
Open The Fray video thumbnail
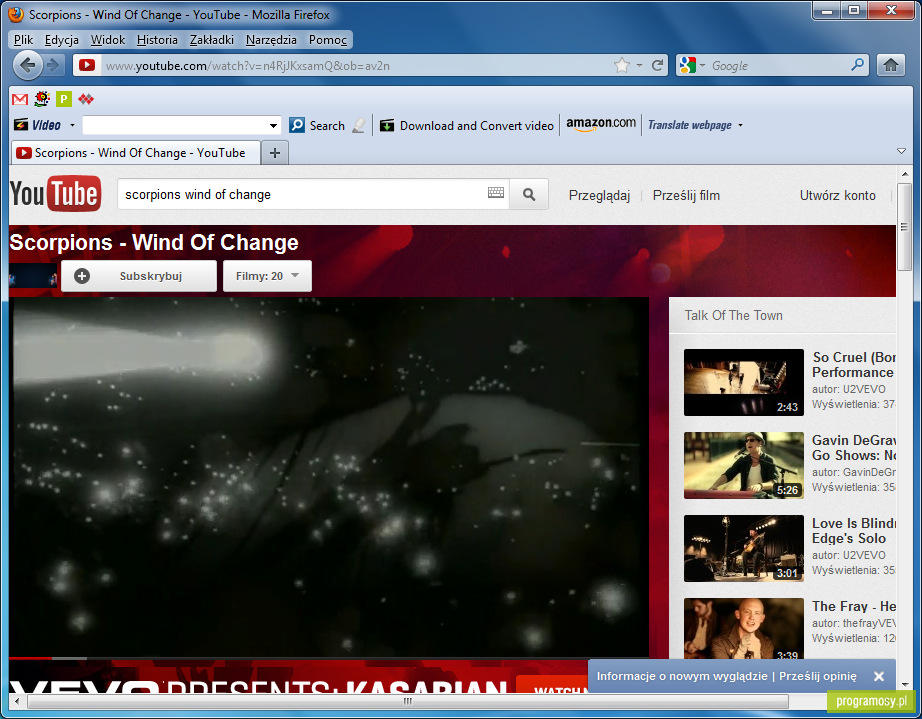click(743, 628)
